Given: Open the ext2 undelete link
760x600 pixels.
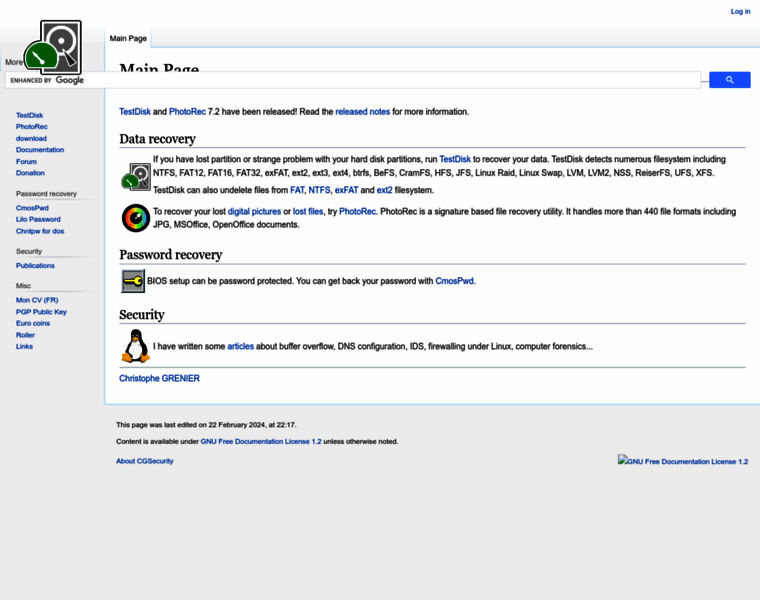Looking at the screenshot, I should 384,190.
